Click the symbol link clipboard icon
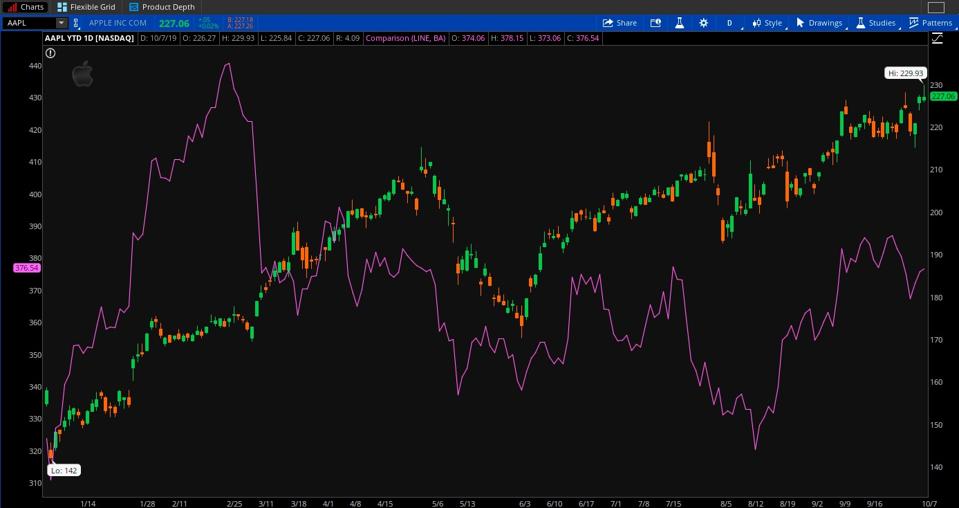This screenshot has width=959, height=508. pos(76,23)
